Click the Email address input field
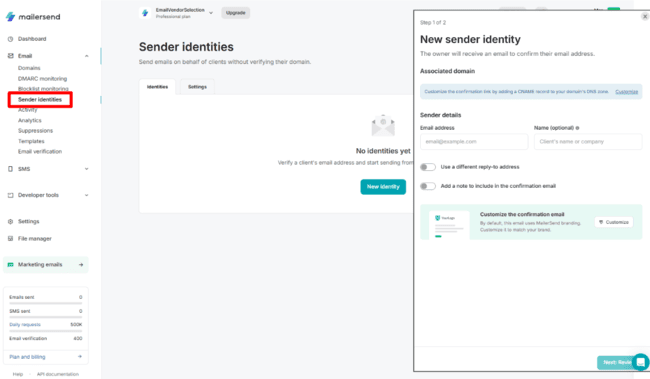 point(474,141)
